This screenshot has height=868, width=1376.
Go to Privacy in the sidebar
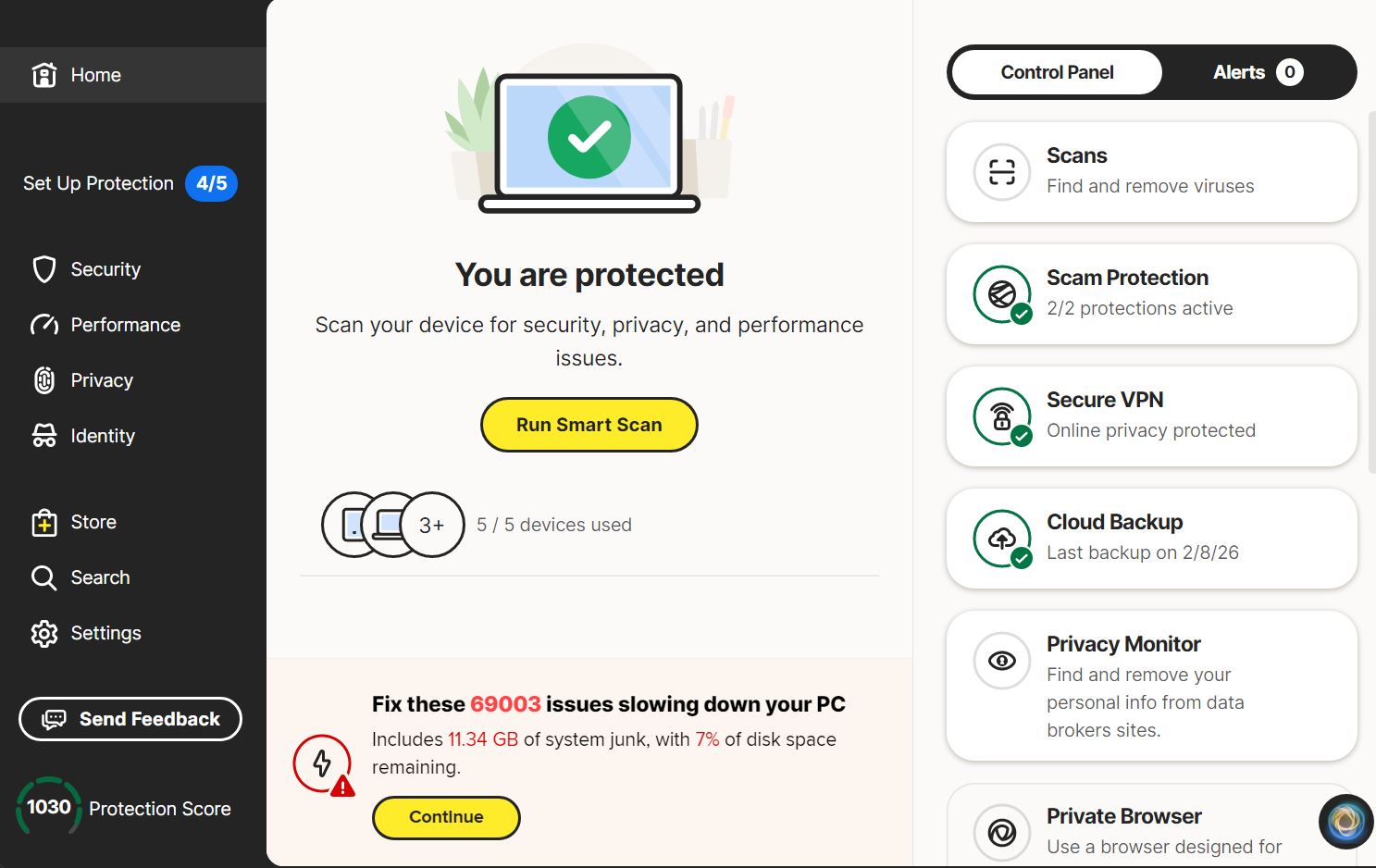point(102,380)
